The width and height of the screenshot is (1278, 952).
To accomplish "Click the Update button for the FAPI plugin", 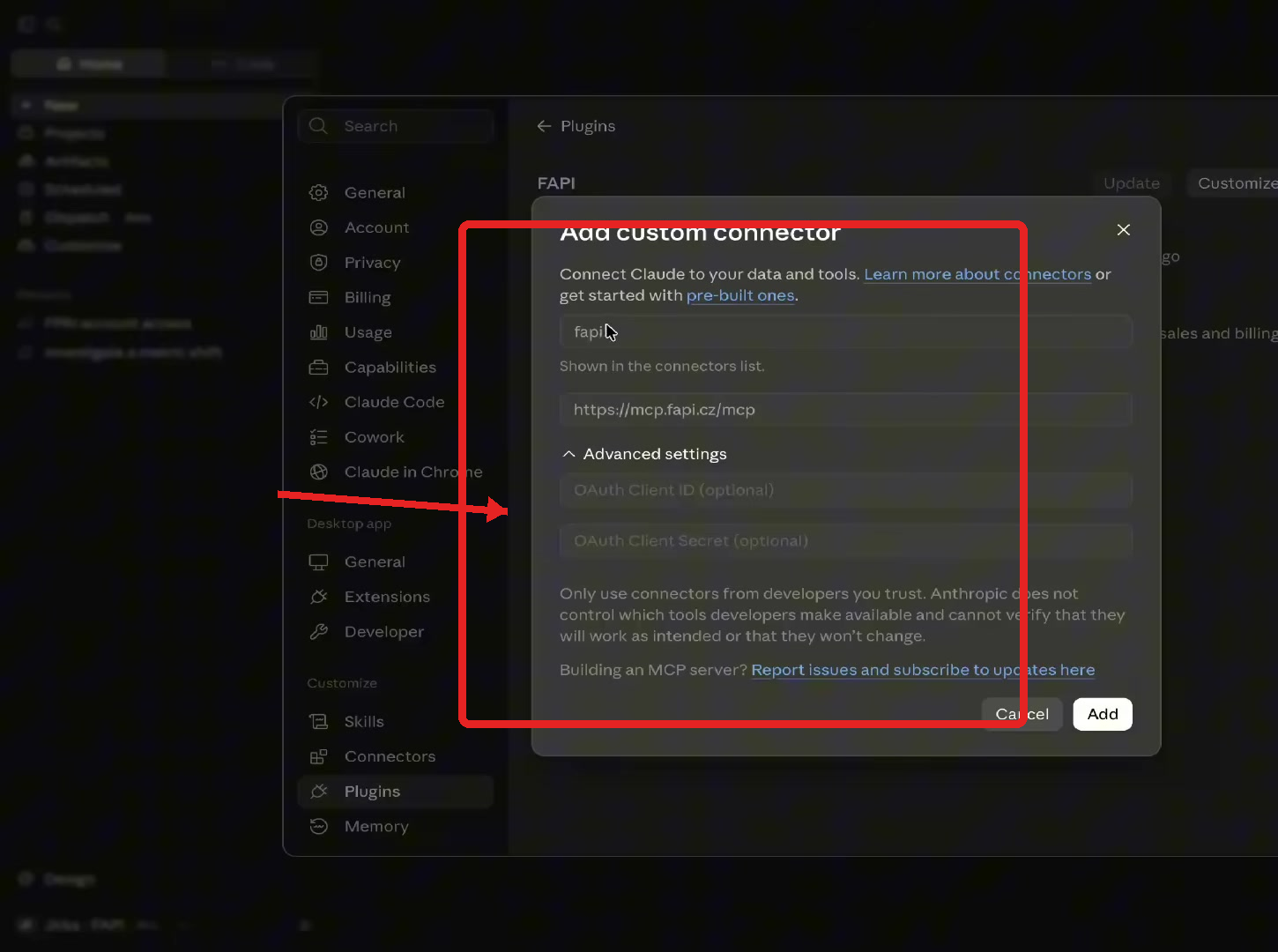I will tap(1132, 183).
